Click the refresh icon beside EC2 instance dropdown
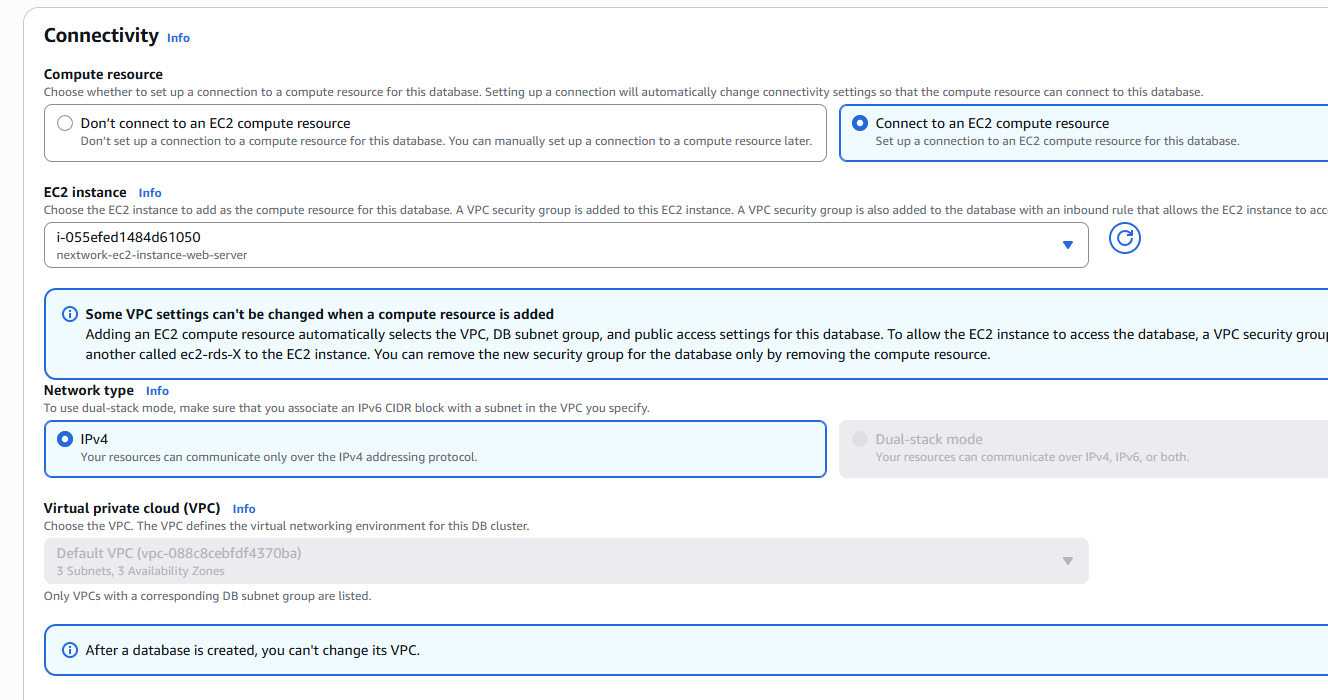This screenshot has width=1328, height=700. [x=1125, y=238]
